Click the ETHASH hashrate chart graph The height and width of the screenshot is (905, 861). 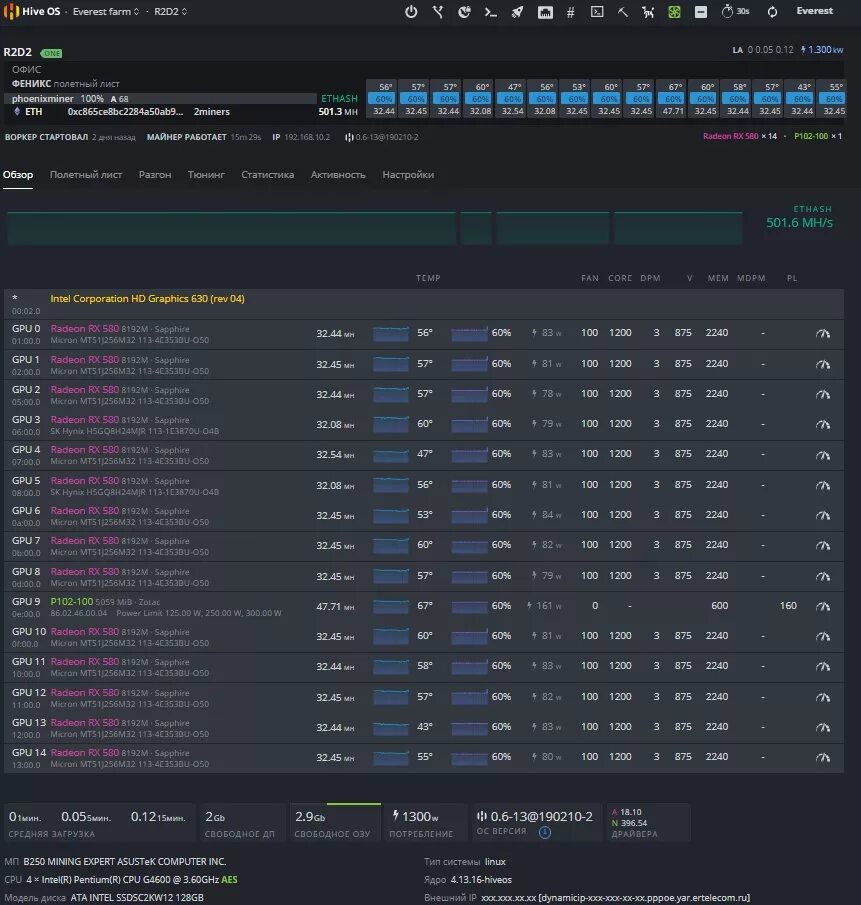[375, 229]
